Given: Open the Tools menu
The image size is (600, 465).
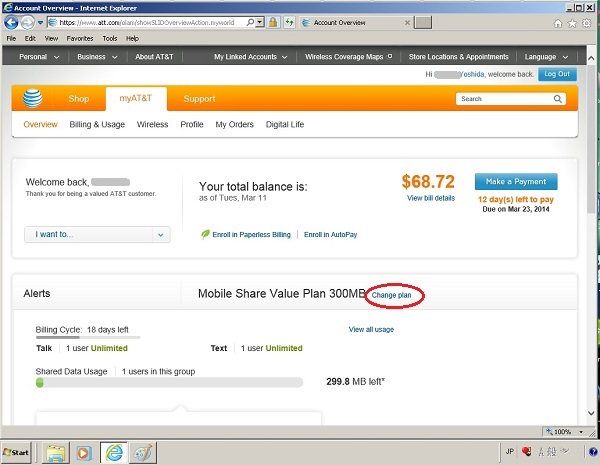Looking at the screenshot, I should (110, 38).
